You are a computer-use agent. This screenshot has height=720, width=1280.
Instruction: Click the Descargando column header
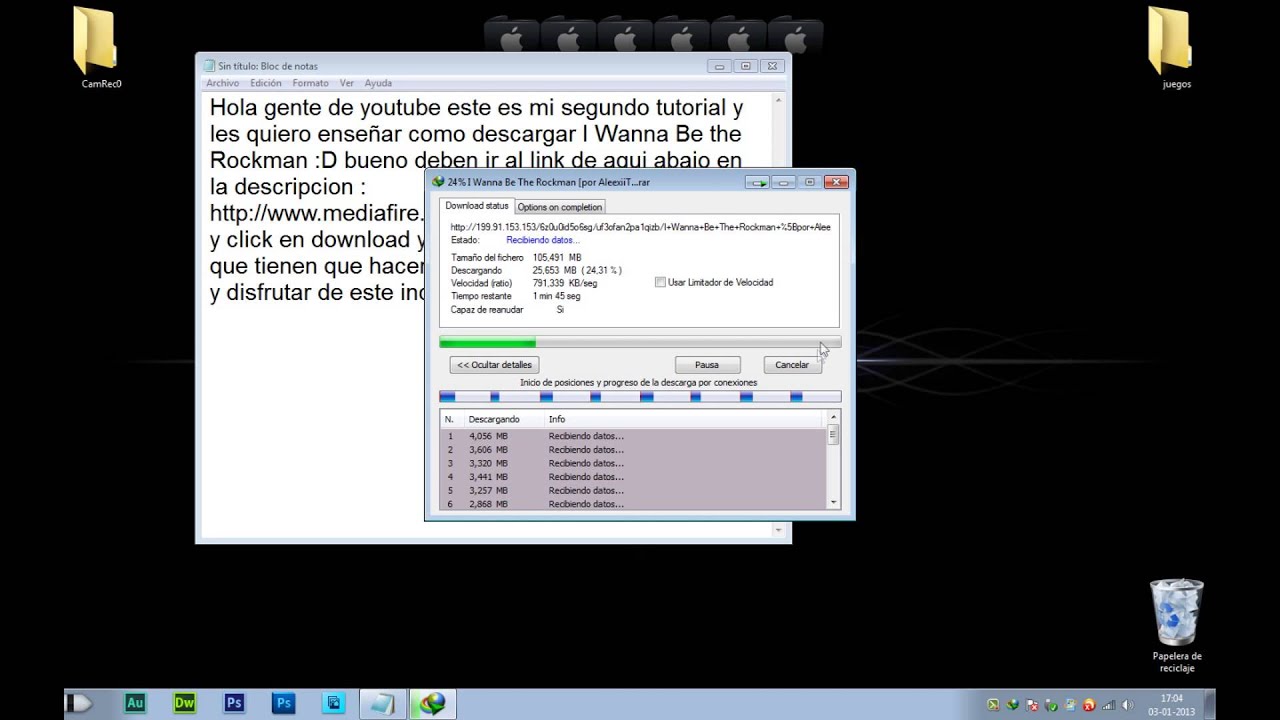point(504,419)
